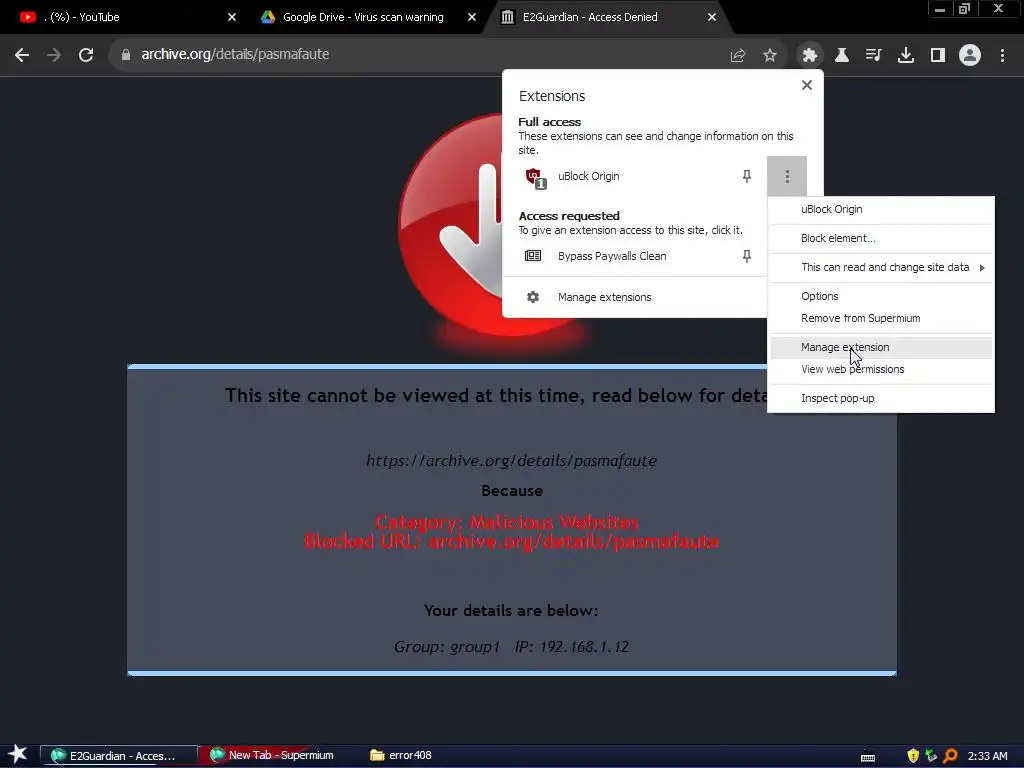Reload the archive.org page
Viewport: 1024px width, 768px height.
click(86, 55)
